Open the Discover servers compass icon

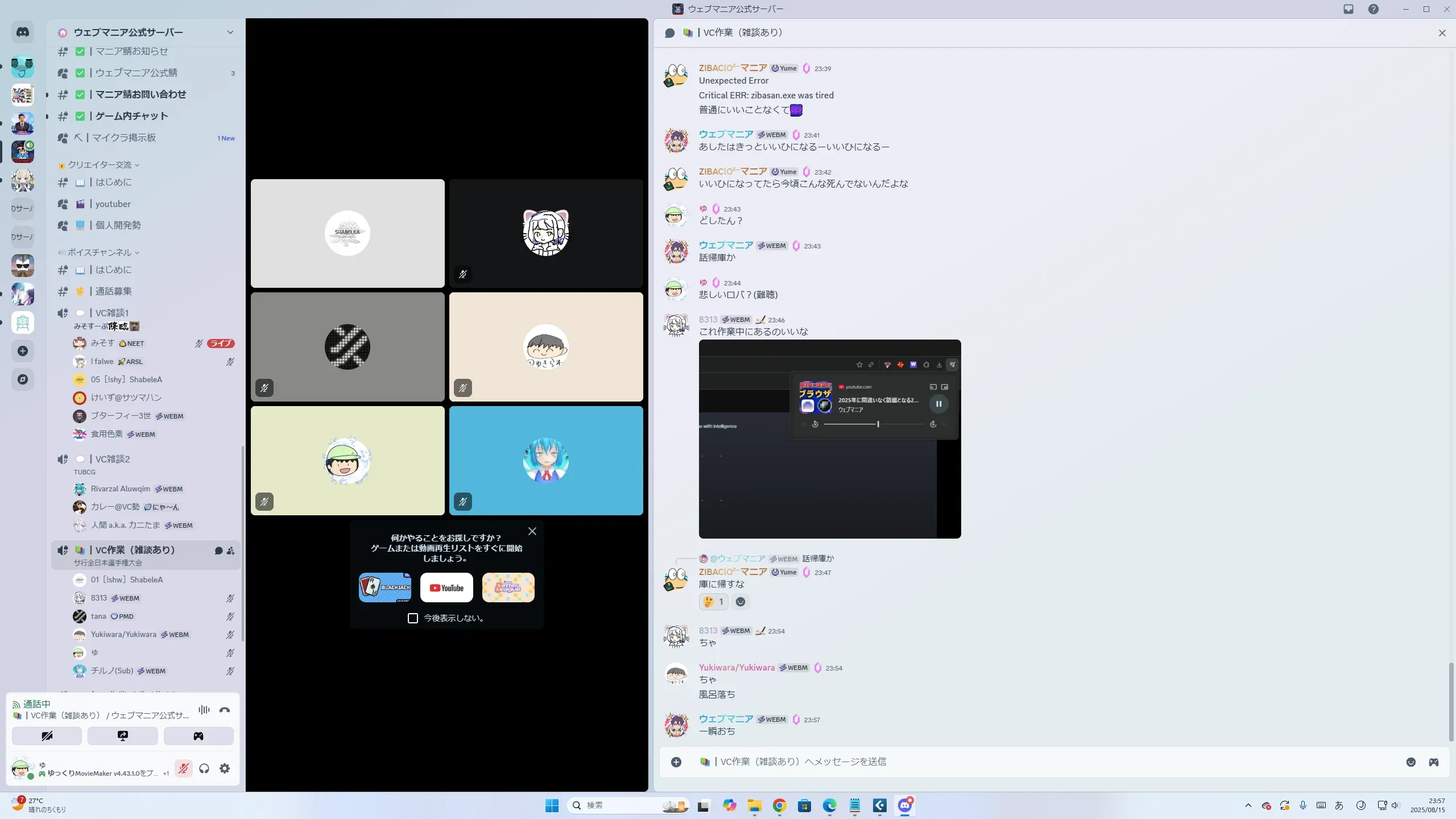[x=23, y=379]
